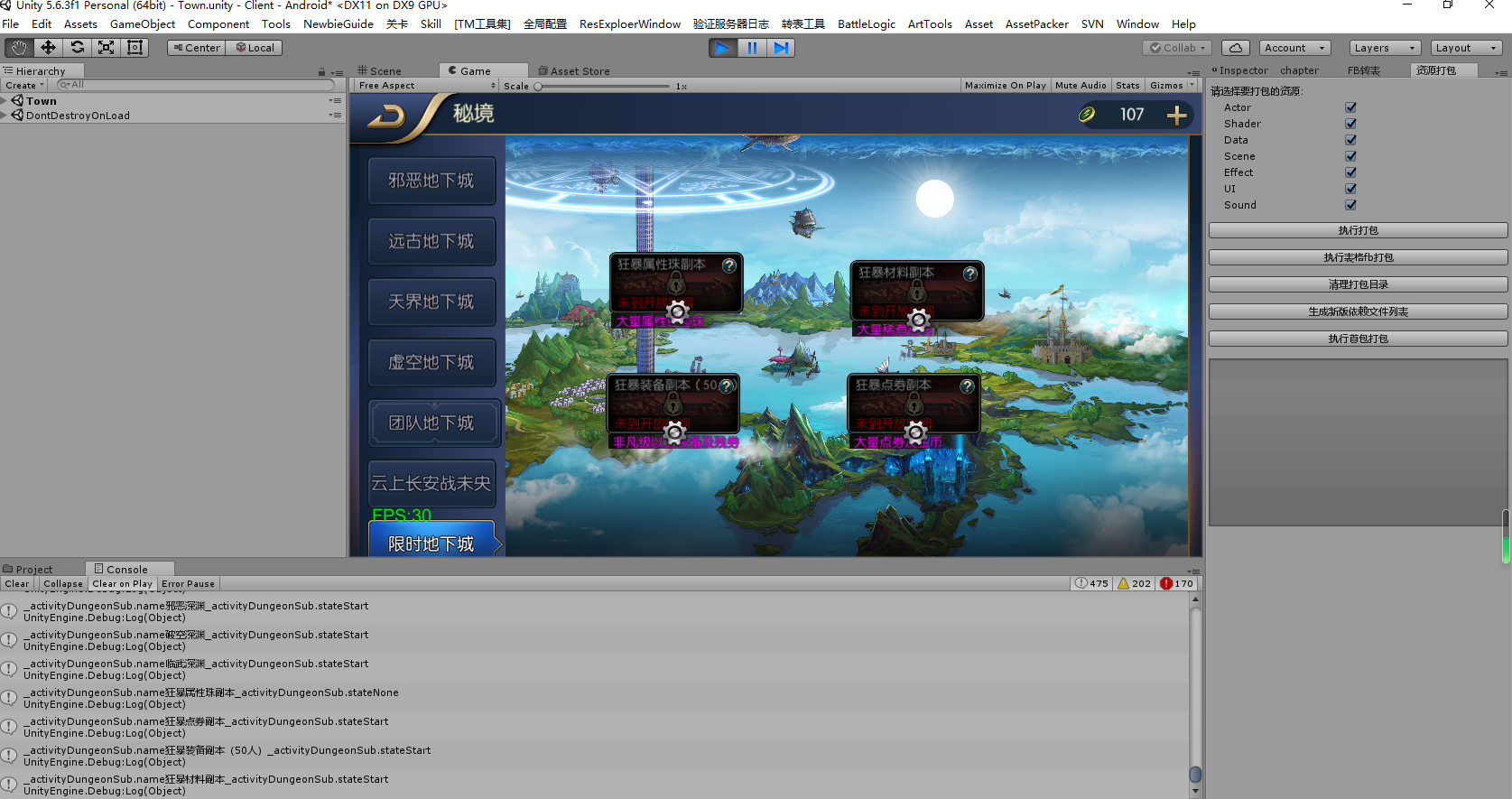
Task: Open the GameObject menu
Action: point(142,24)
